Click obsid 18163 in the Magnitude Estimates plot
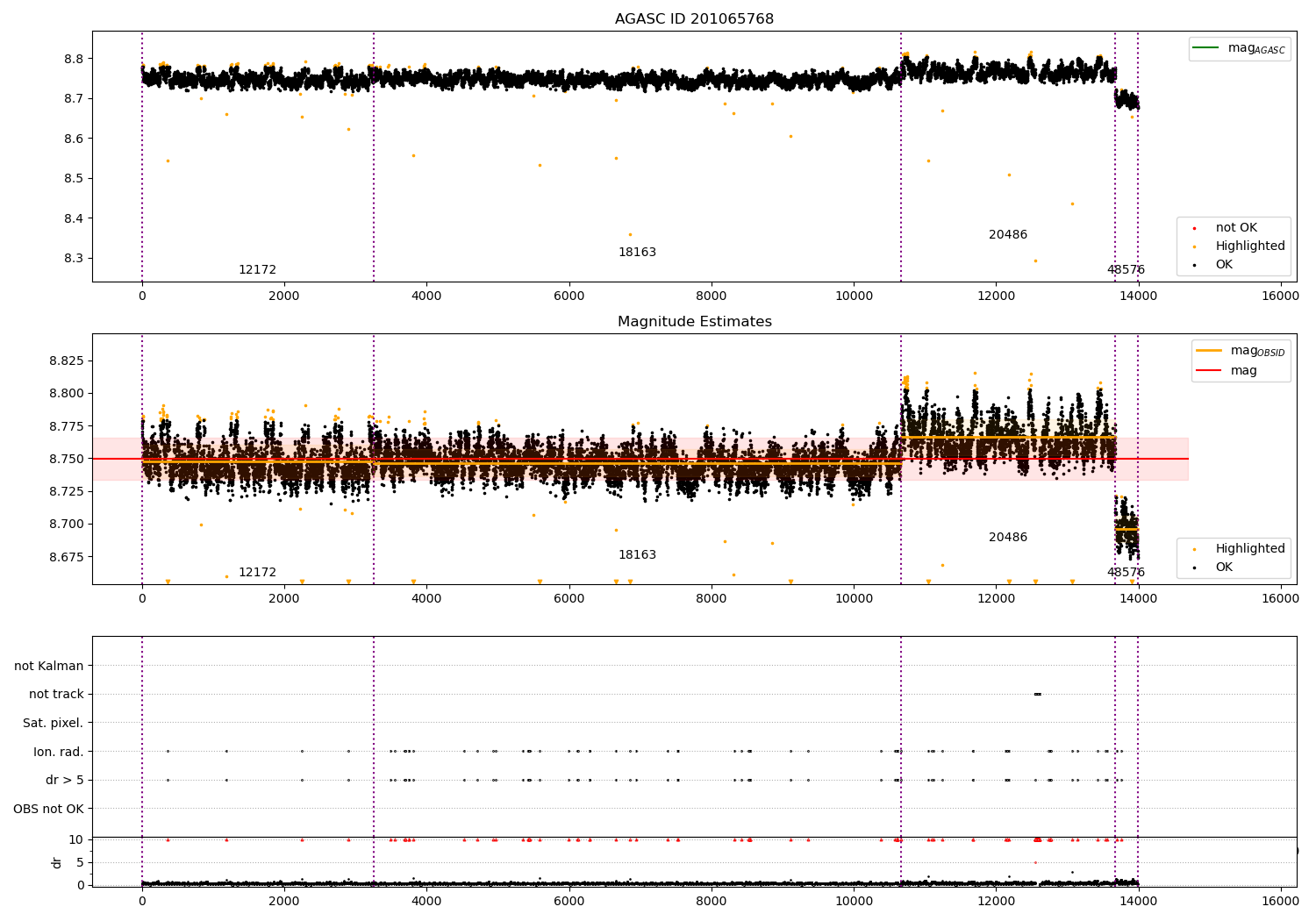This screenshot has height=921, width=1316. tap(637, 554)
